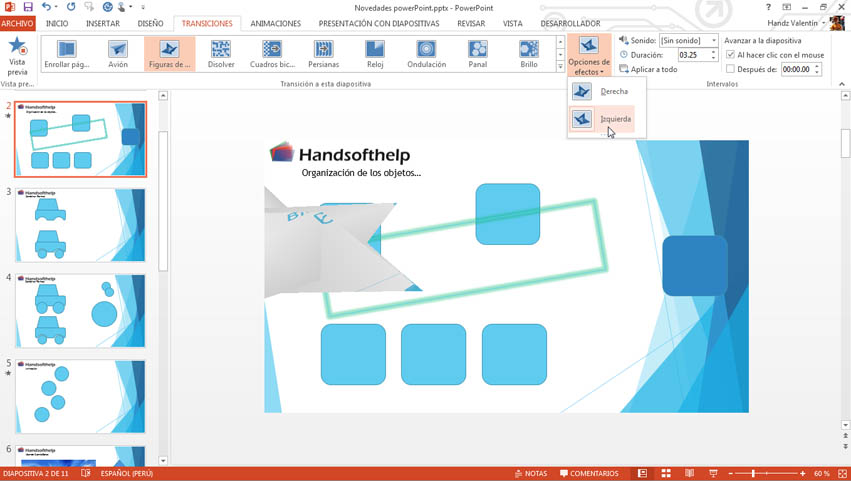Open the INSERTAR ribbon tab

[103, 23]
